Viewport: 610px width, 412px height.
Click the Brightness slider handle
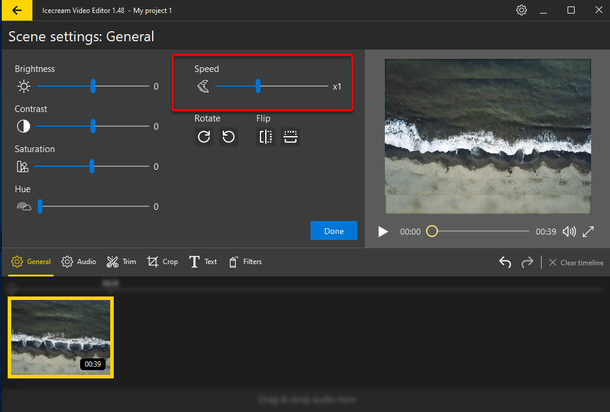(93, 86)
